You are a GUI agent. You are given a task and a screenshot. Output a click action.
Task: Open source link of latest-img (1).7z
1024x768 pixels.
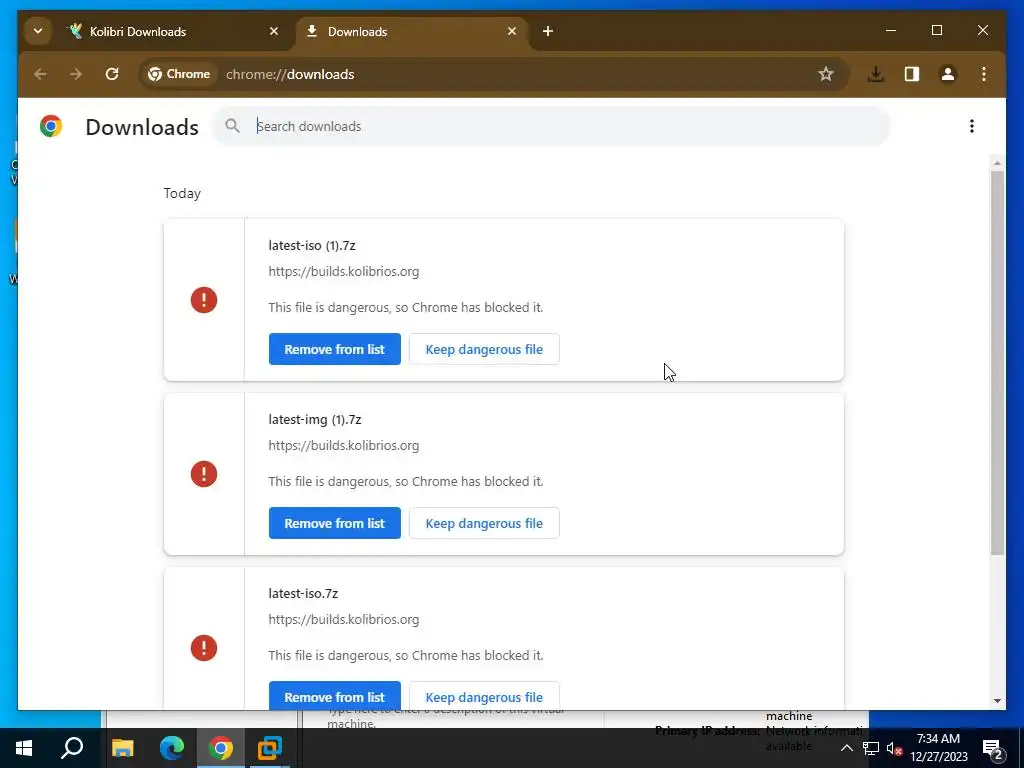344,445
